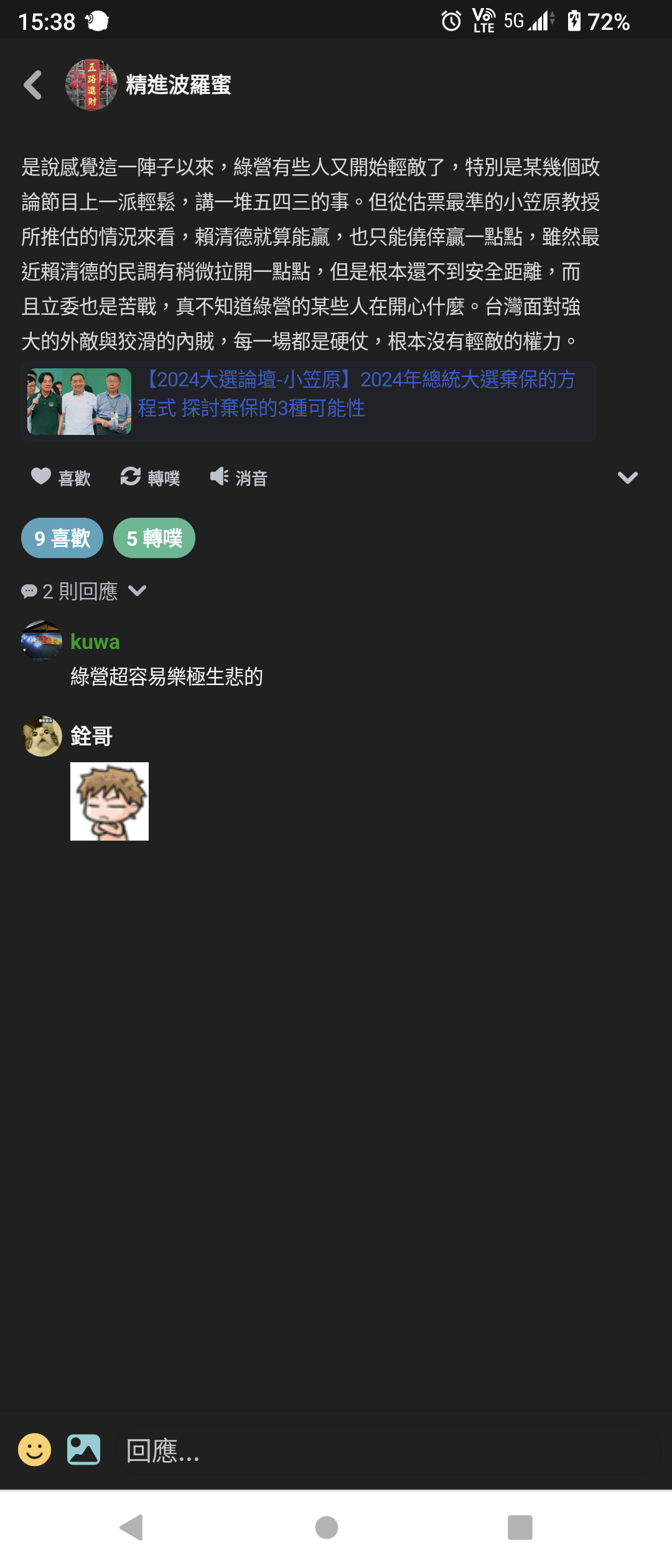Show users behind 9 喜歡 badge
This screenshot has height=1568, width=672.
62,538
